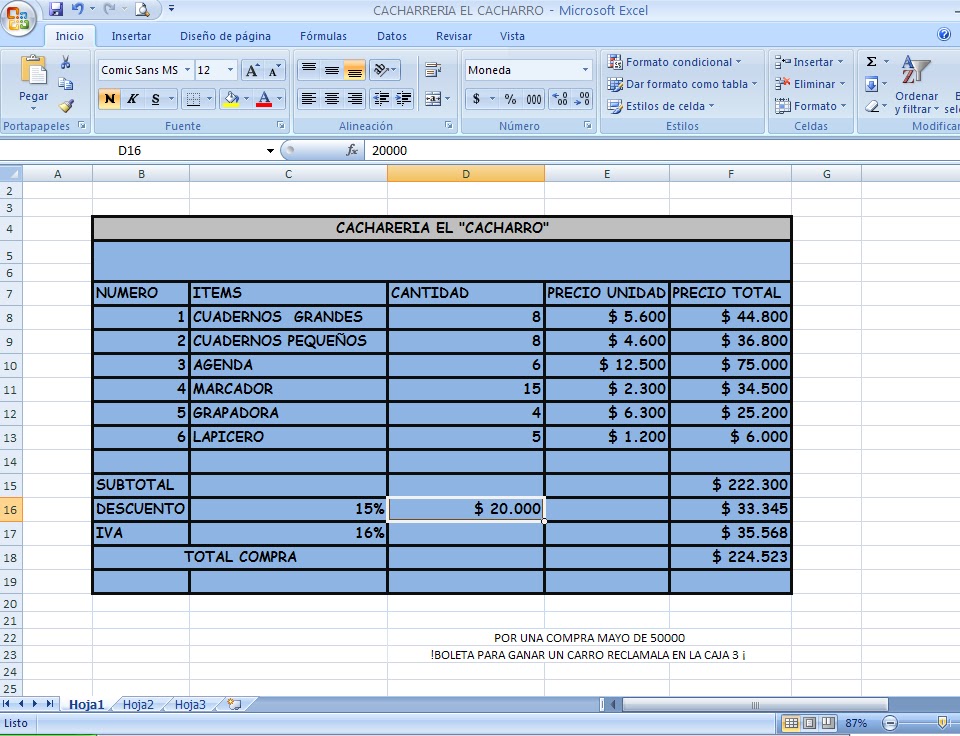Image resolution: width=960 pixels, height=736 pixels.
Task: Open Ordenar y filtrar menu
Action: click(x=916, y=85)
